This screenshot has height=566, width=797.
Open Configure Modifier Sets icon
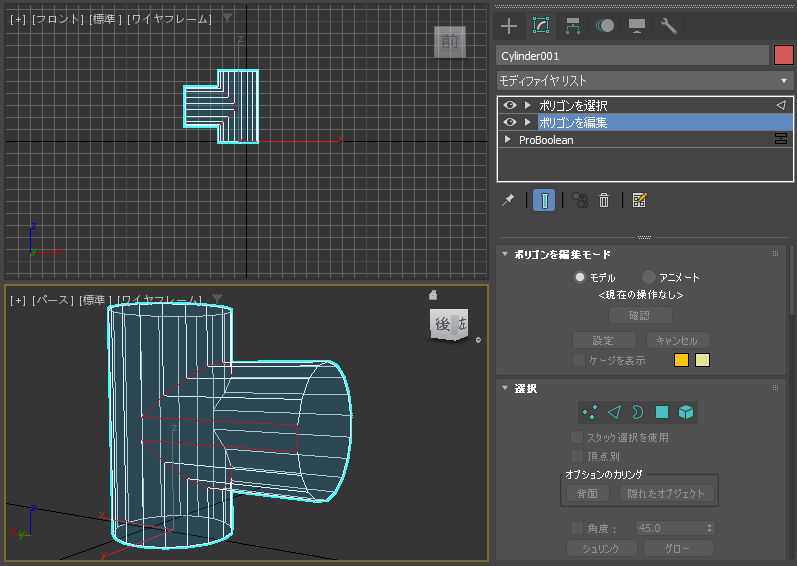click(x=639, y=200)
